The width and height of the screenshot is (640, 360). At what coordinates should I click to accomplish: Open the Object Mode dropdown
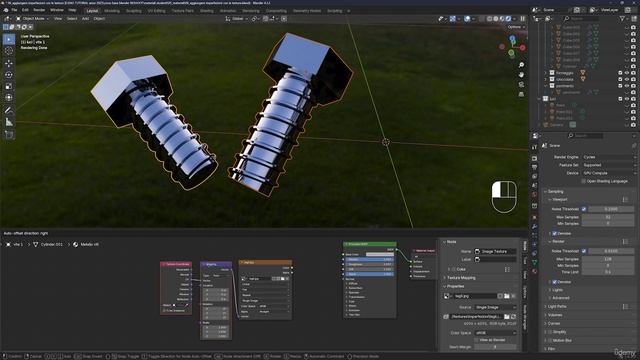click(x=33, y=19)
